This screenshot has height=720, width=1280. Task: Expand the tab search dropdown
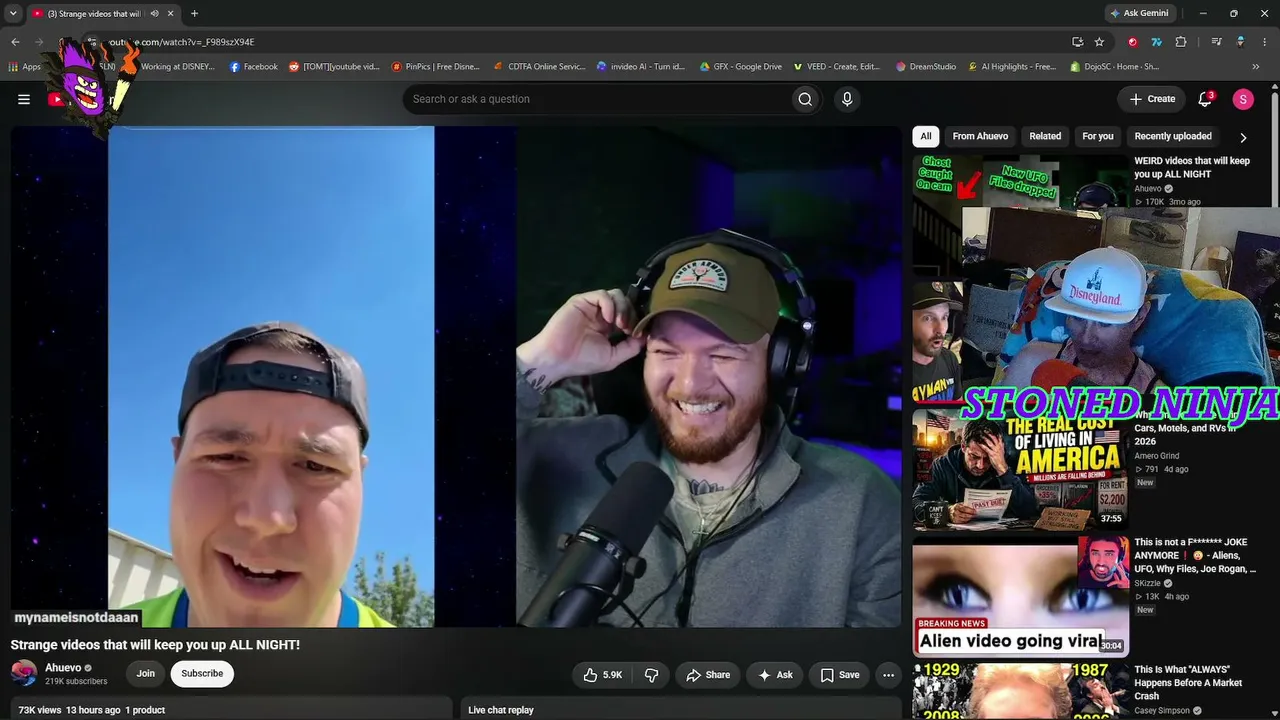tap(13, 13)
